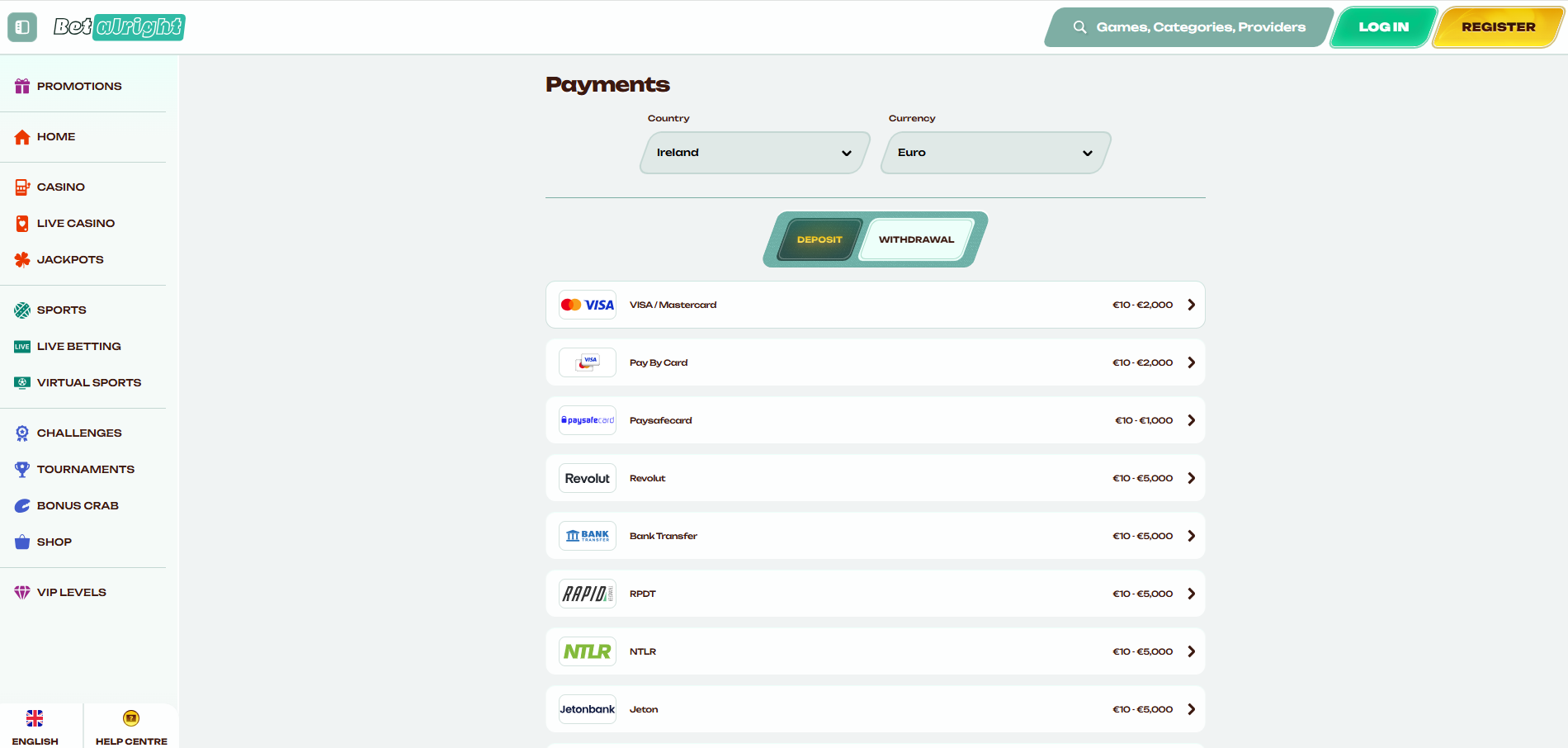
Task: Click the LOG IN button
Action: [1384, 27]
